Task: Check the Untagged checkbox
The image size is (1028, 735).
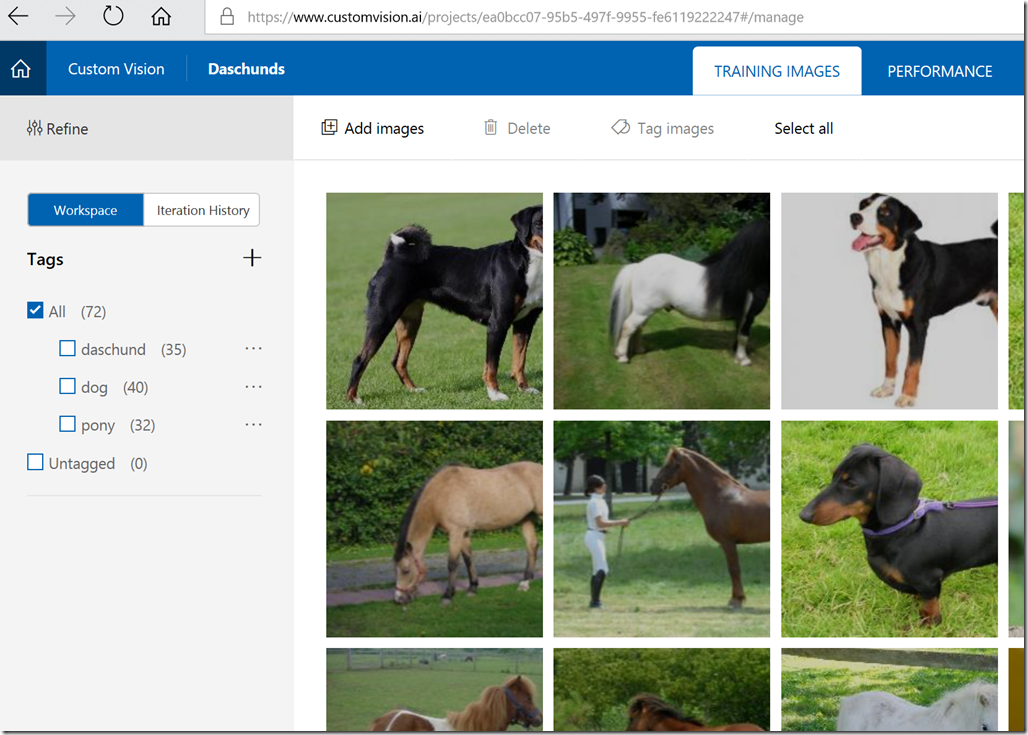Action: (35, 462)
